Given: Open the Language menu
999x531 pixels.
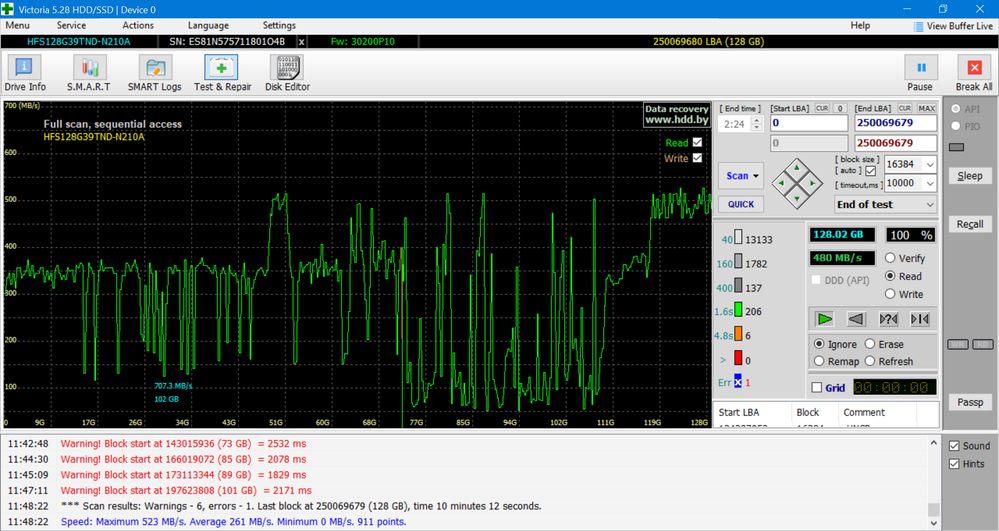Looking at the screenshot, I should pyautogui.click(x=208, y=25).
